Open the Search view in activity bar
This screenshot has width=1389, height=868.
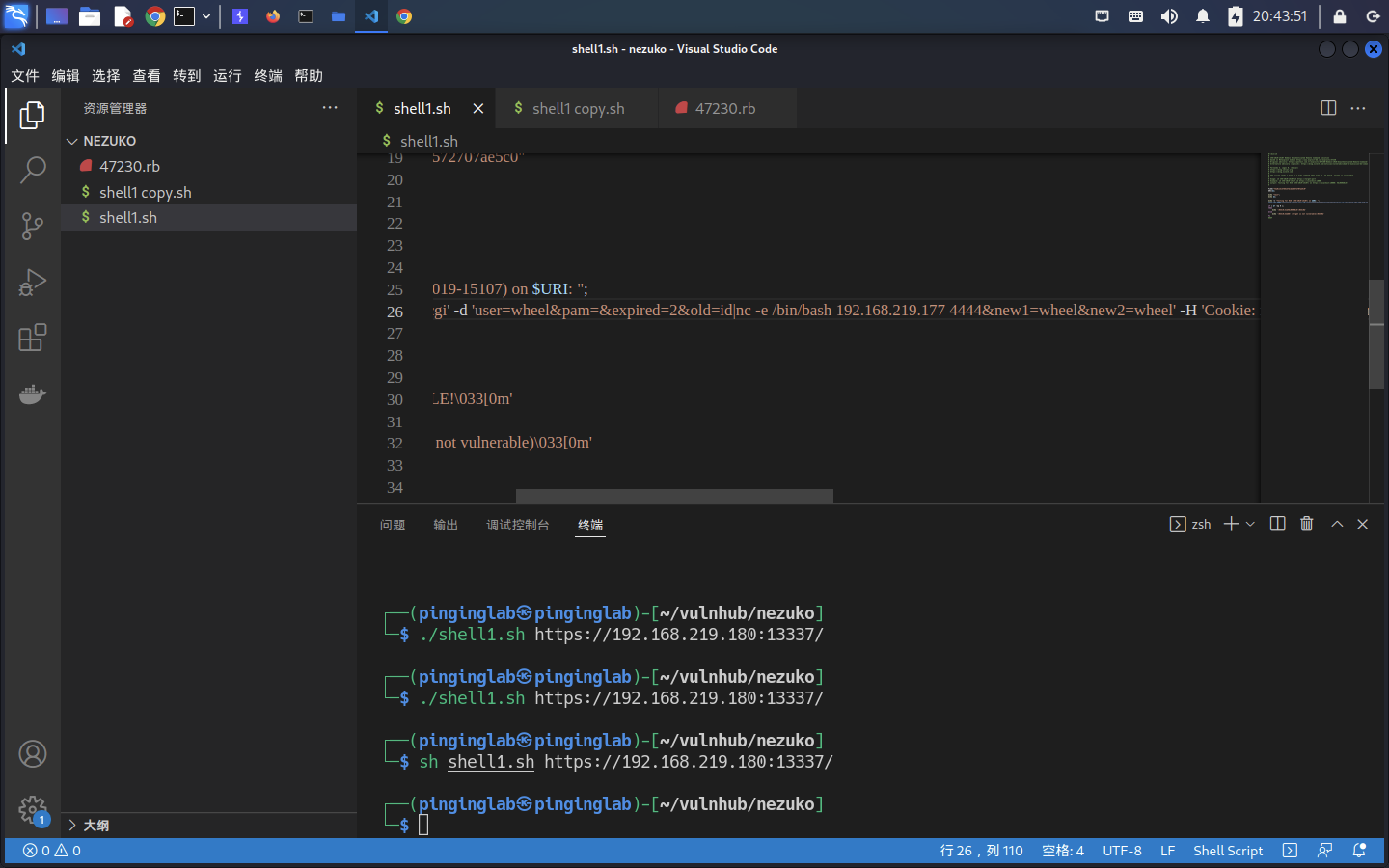(x=32, y=170)
